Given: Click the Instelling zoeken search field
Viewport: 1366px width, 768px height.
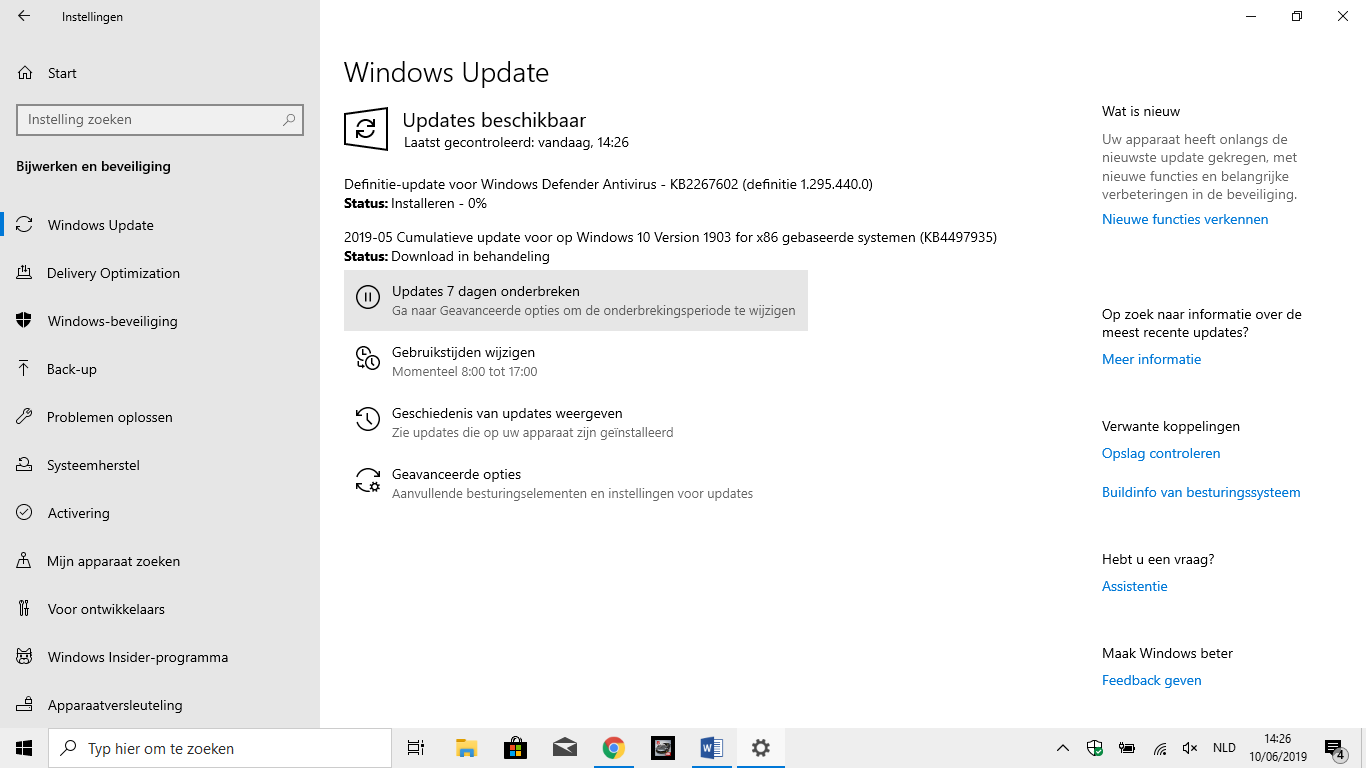Looking at the screenshot, I should click(x=160, y=119).
